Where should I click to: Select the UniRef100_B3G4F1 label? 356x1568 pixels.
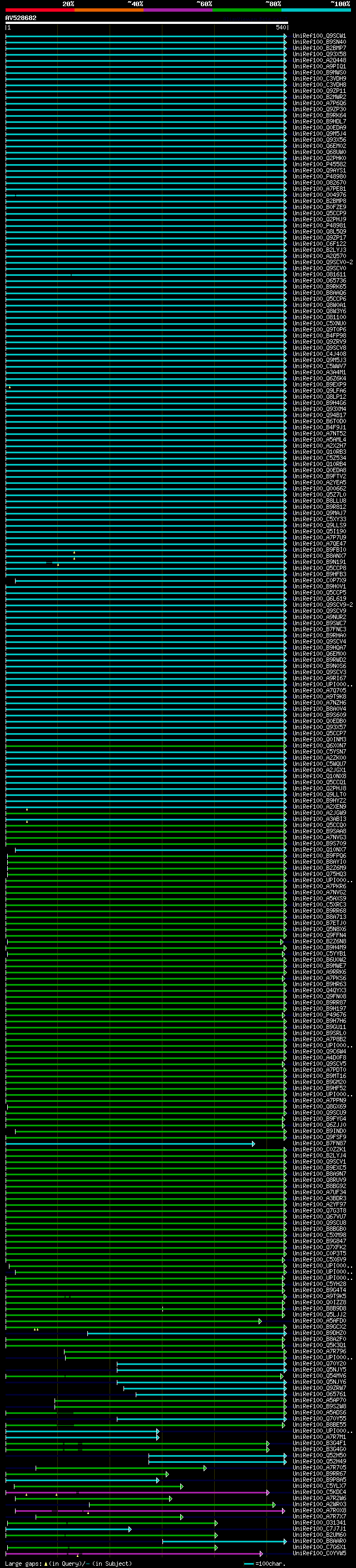point(319,1443)
